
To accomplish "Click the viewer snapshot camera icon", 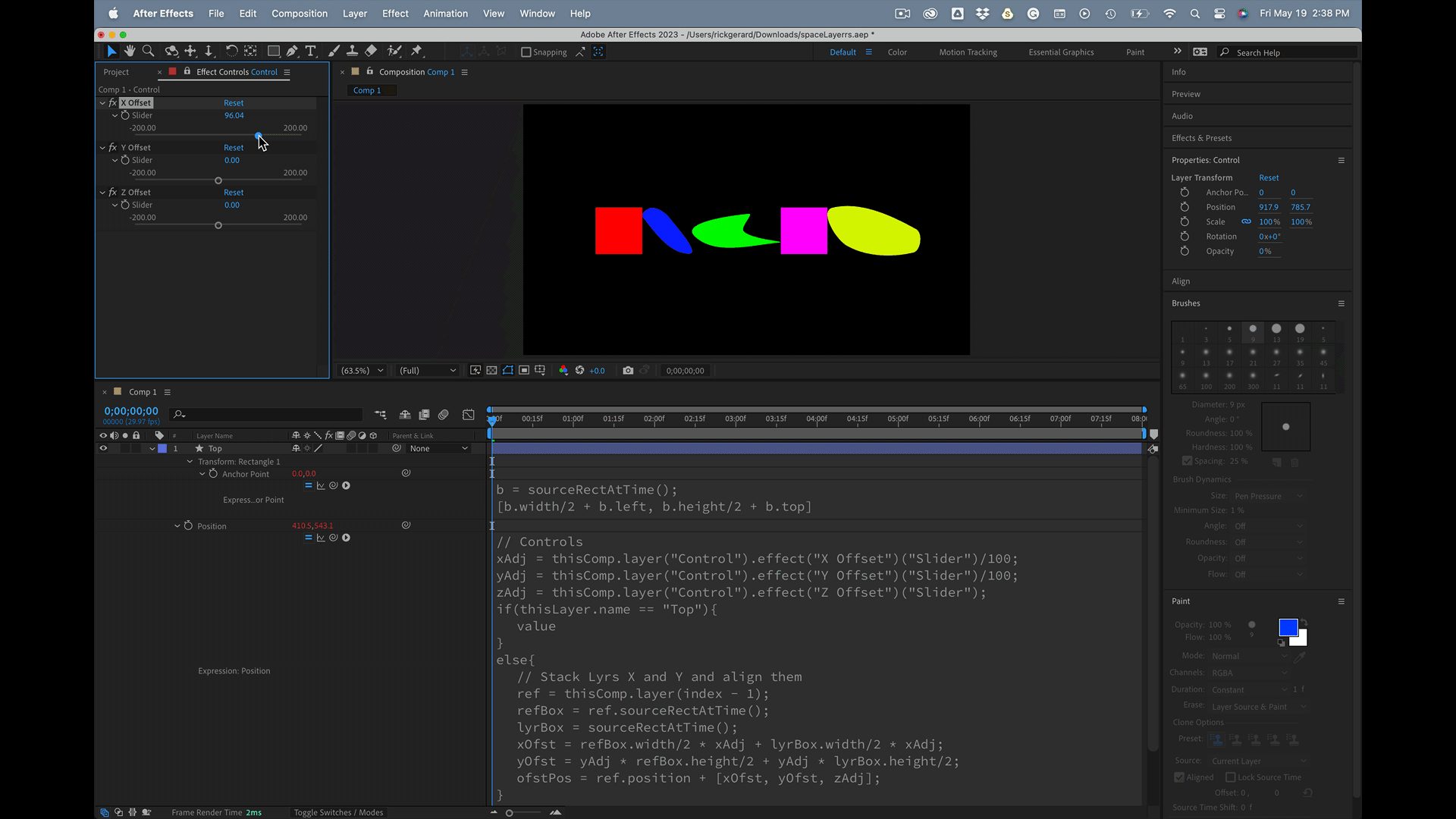I will click(628, 370).
